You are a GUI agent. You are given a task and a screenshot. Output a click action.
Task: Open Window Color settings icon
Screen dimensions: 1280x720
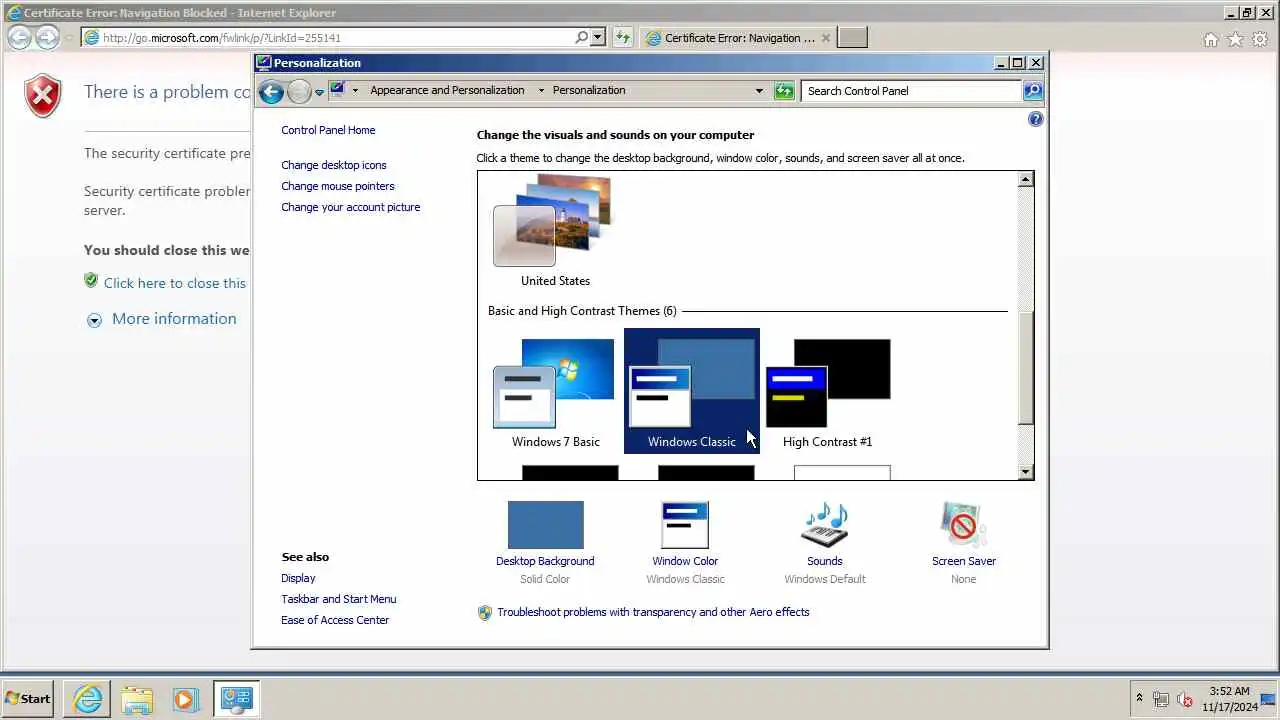pos(685,525)
